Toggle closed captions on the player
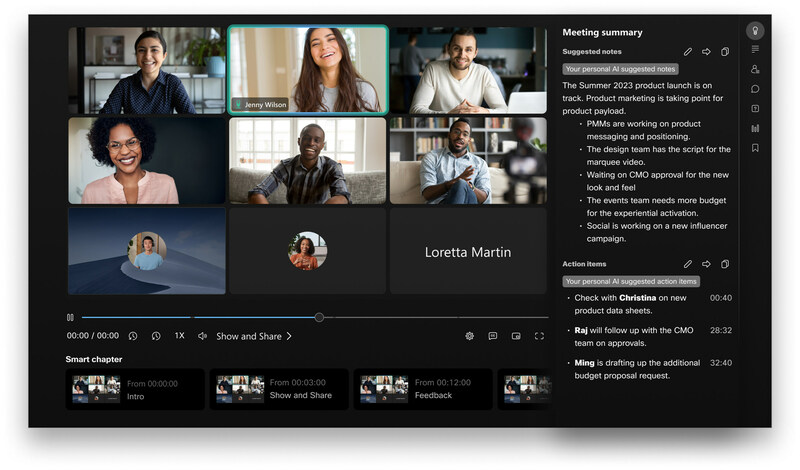This screenshot has height=470, width=800. [493, 336]
